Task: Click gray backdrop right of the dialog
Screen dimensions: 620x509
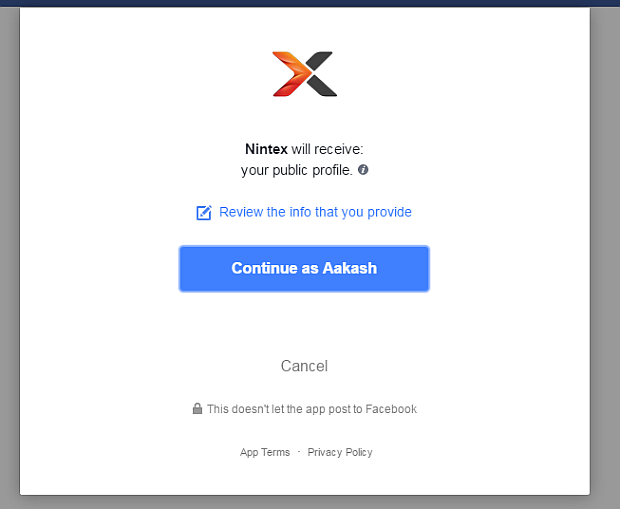Action: click(x=605, y=250)
